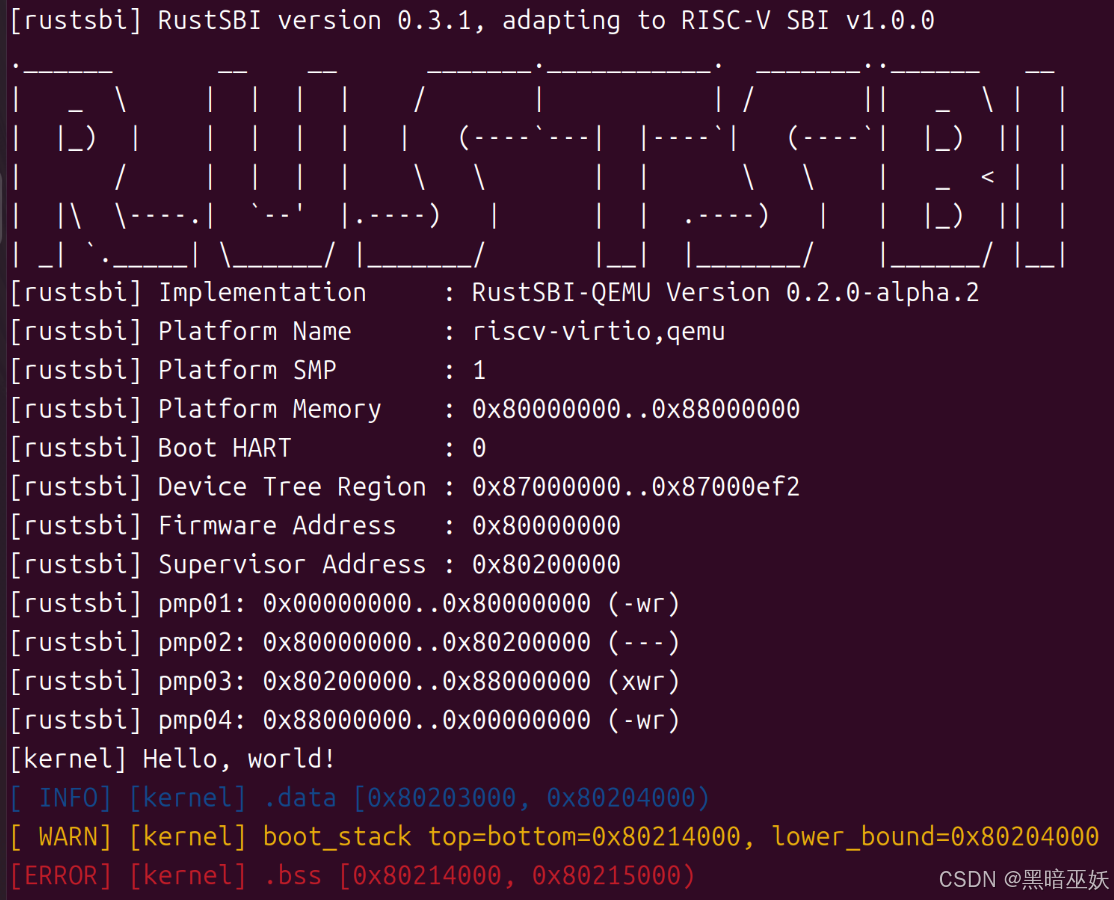Click the pmp02 line with (---)
The width and height of the screenshot is (1114, 900).
coord(345,643)
